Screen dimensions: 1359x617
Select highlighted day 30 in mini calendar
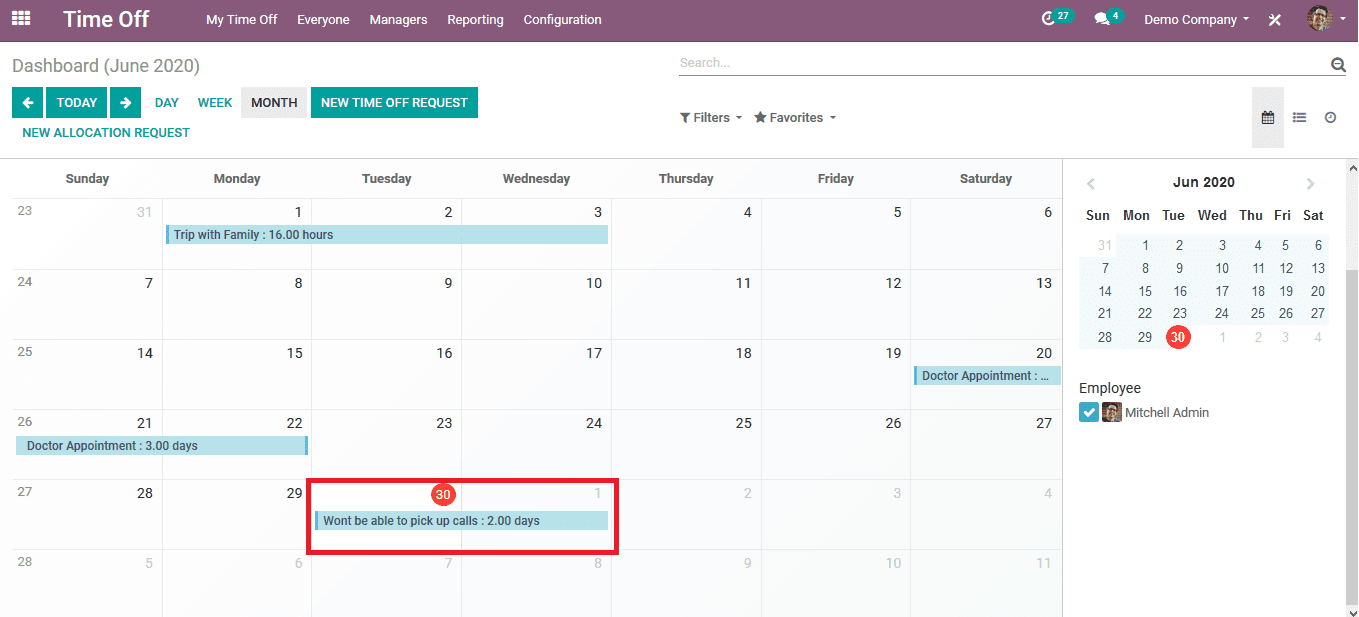tap(1178, 338)
